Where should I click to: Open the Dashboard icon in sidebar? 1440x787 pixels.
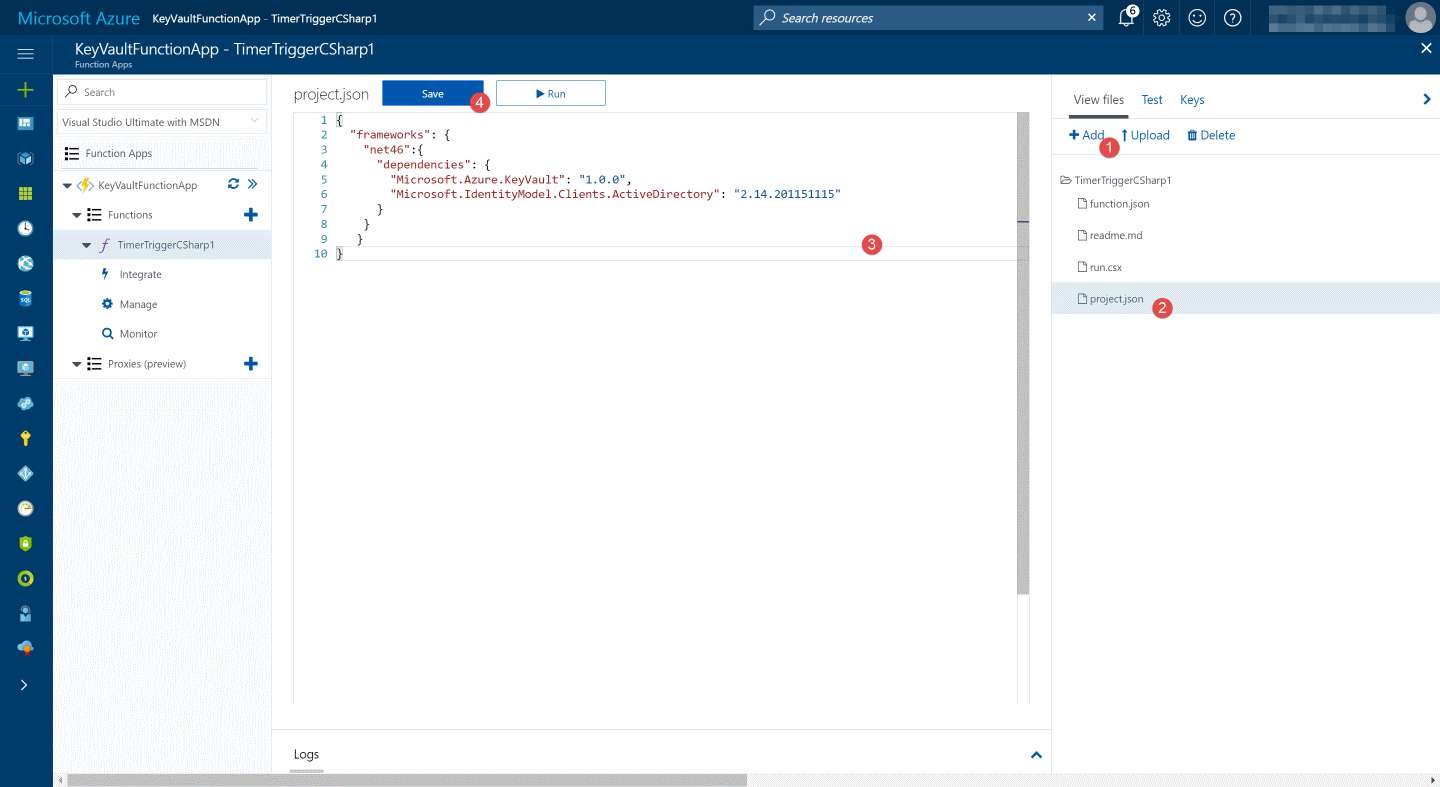pyautogui.click(x=26, y=124)
